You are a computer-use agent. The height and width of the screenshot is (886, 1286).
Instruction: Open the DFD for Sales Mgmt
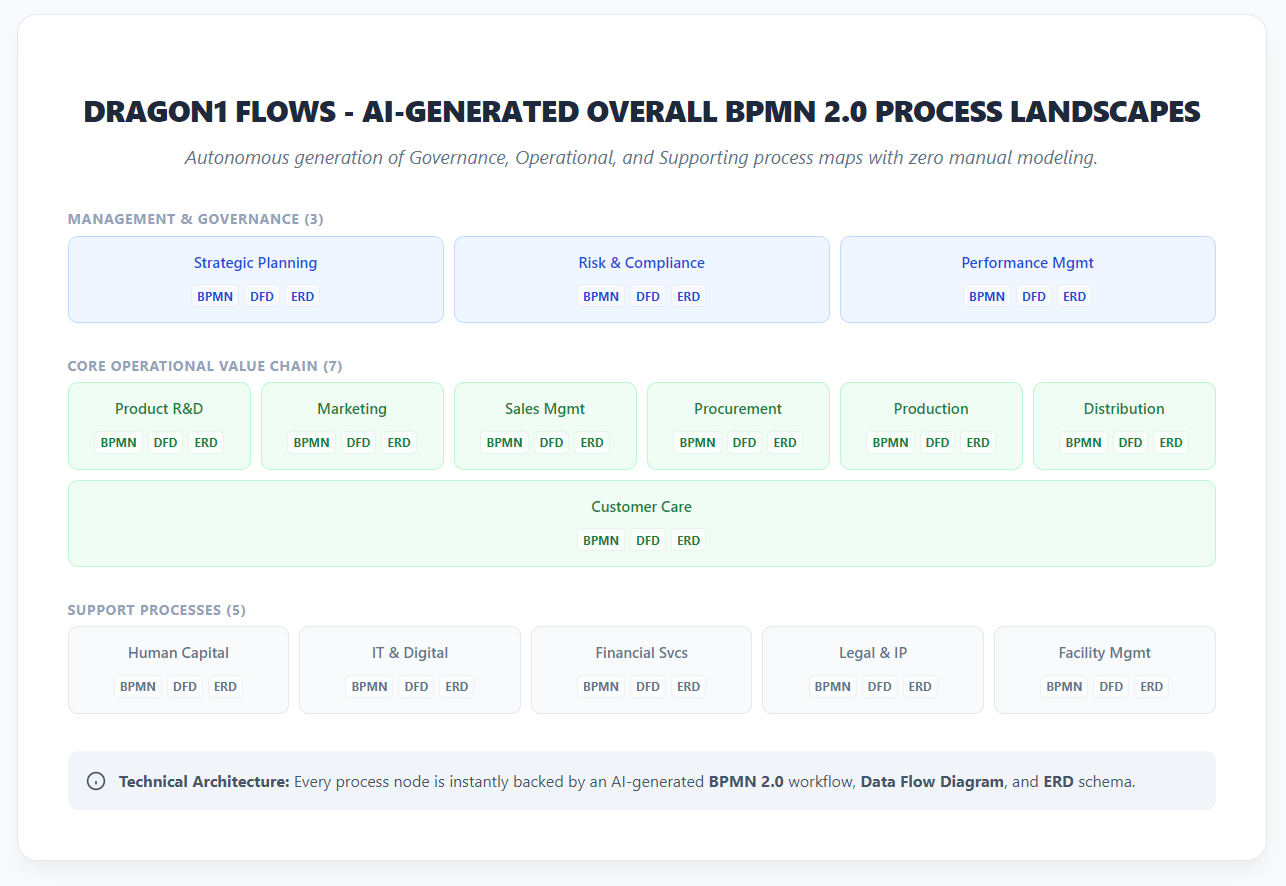[x=551, y=442]
